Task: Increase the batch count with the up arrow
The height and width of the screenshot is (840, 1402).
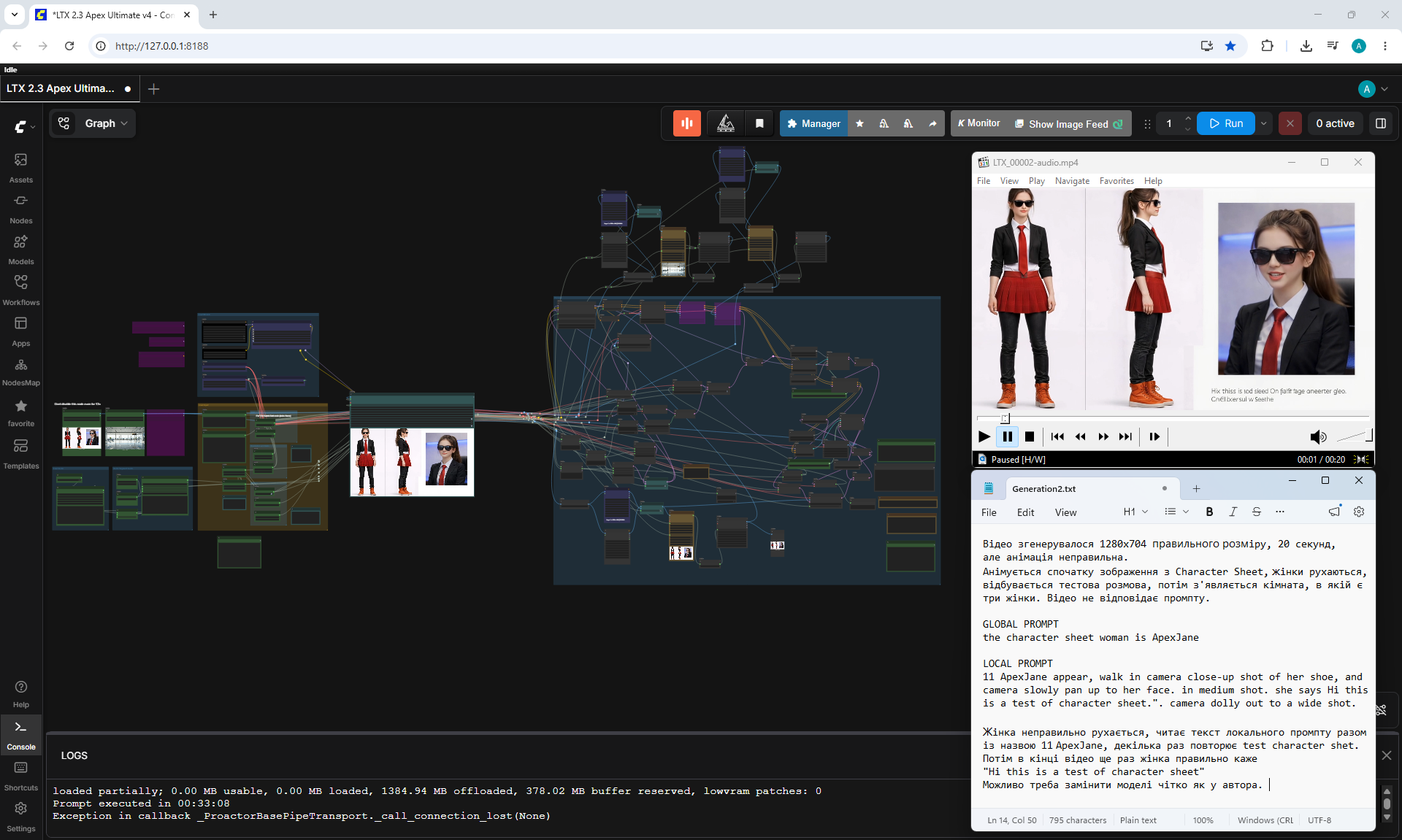Action: [1188, 118]
